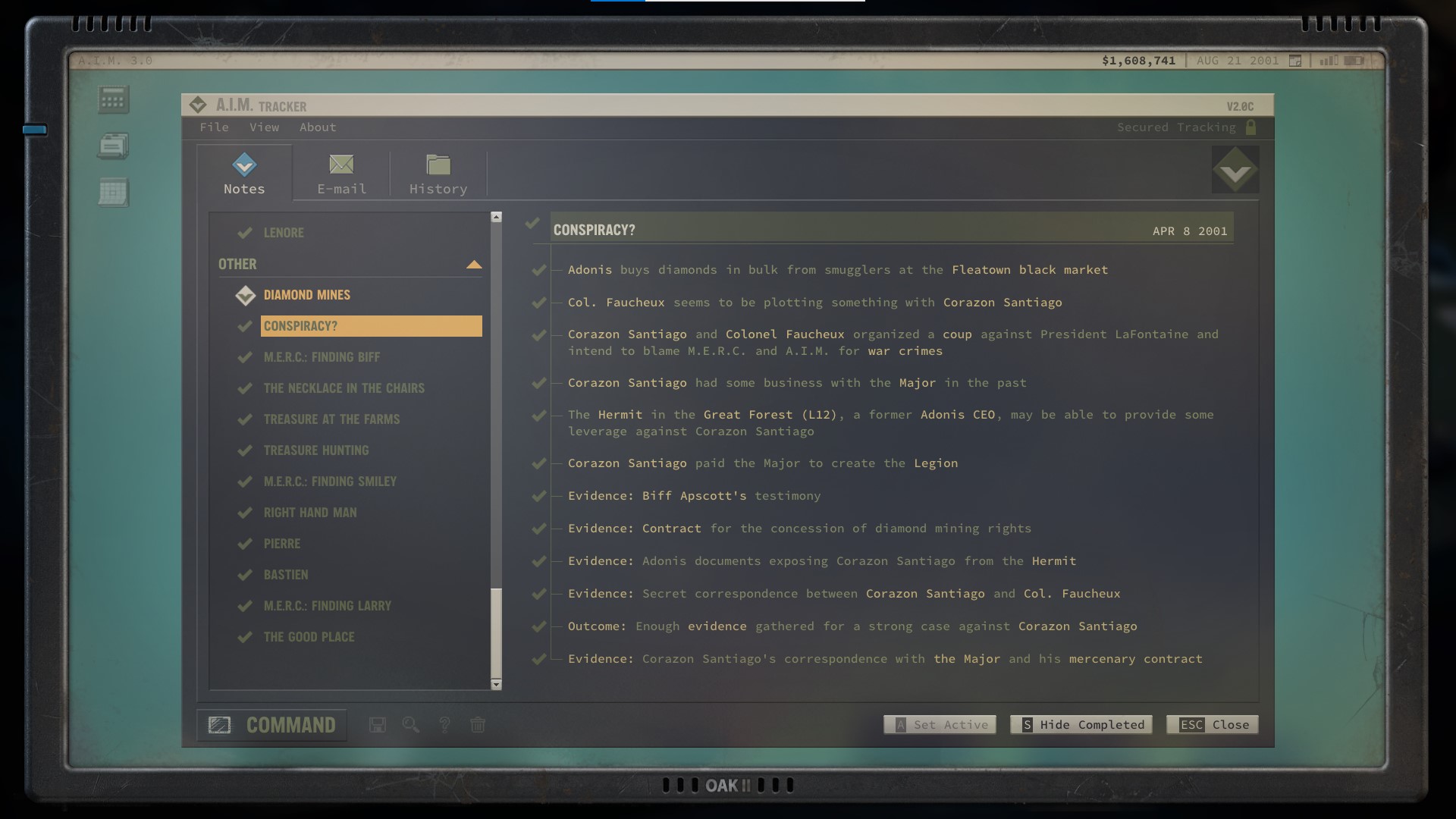The image size is (1456, 819).
Task: Open the calendar grid sidebar icon
Action: point(113,193)
